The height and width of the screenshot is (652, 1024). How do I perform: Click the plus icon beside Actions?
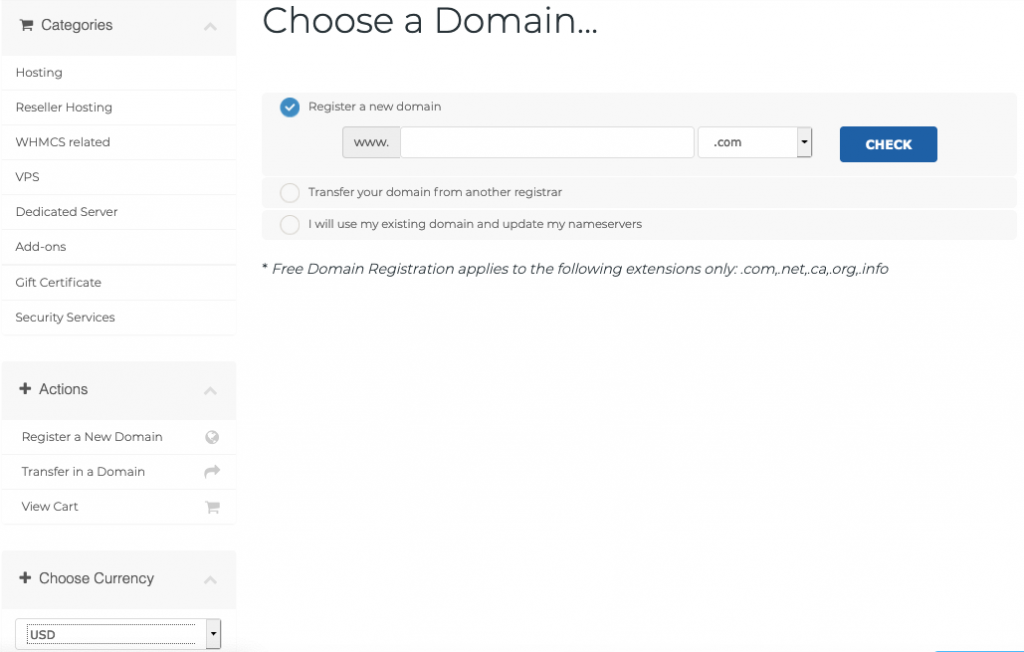coord(25,389)
